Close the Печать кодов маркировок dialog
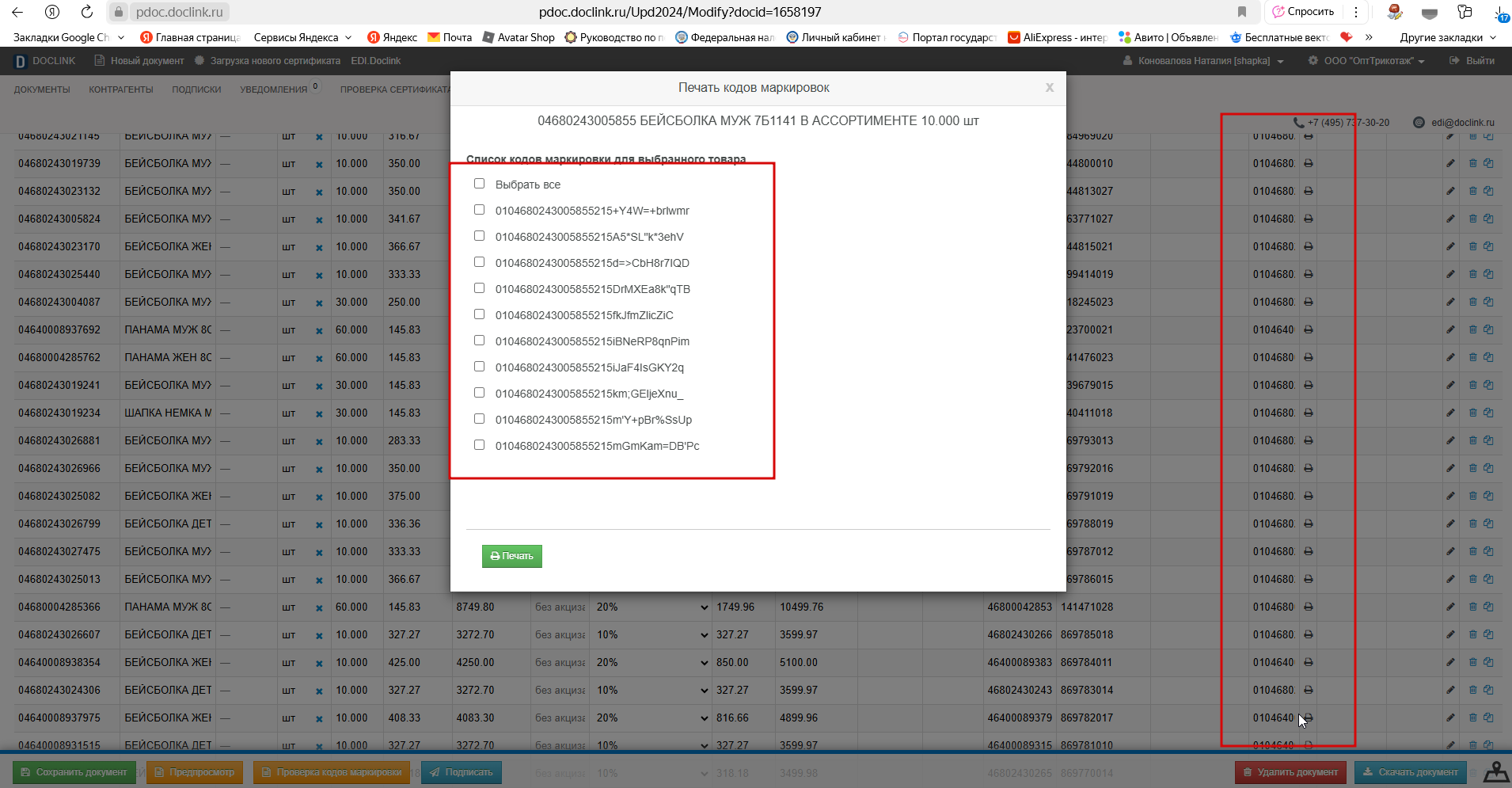 click(x=1049, y=88)
